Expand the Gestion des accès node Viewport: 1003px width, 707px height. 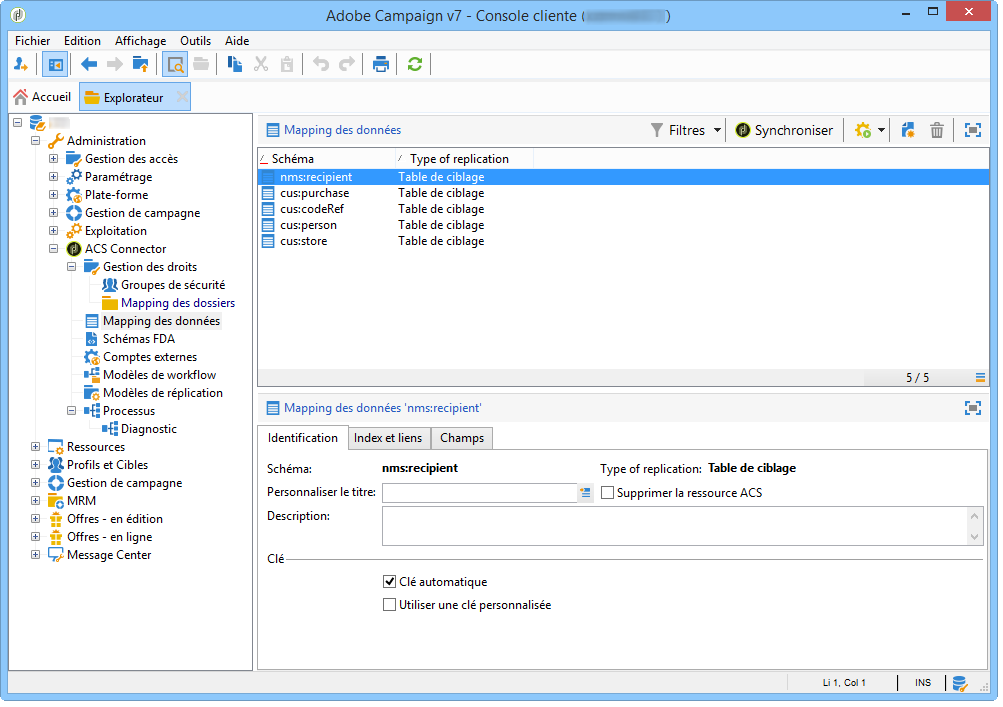pos(54,159)
